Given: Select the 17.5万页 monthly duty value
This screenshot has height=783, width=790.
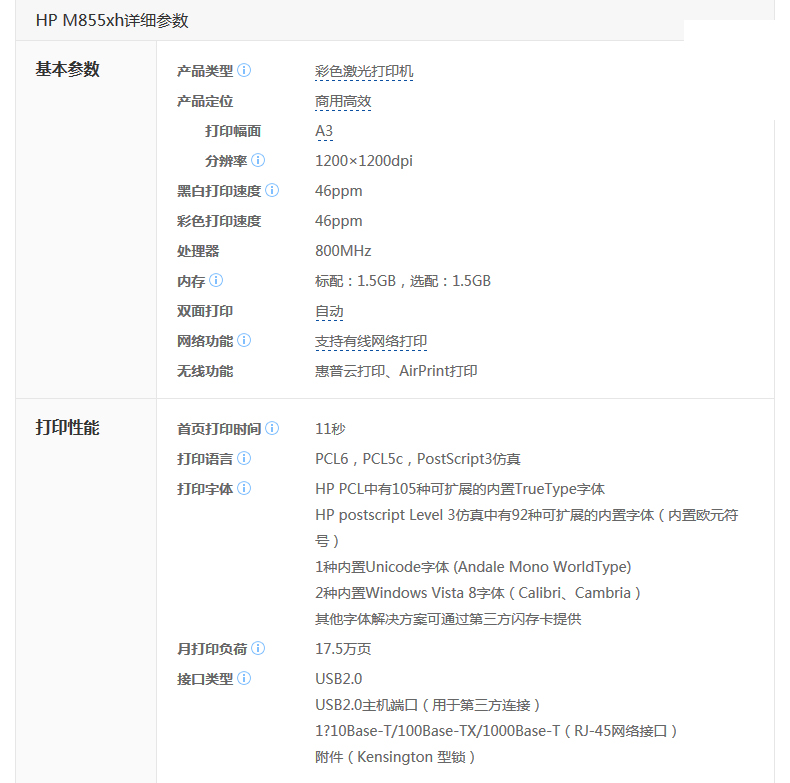Looking at the screenshot, I should point(343,649).
